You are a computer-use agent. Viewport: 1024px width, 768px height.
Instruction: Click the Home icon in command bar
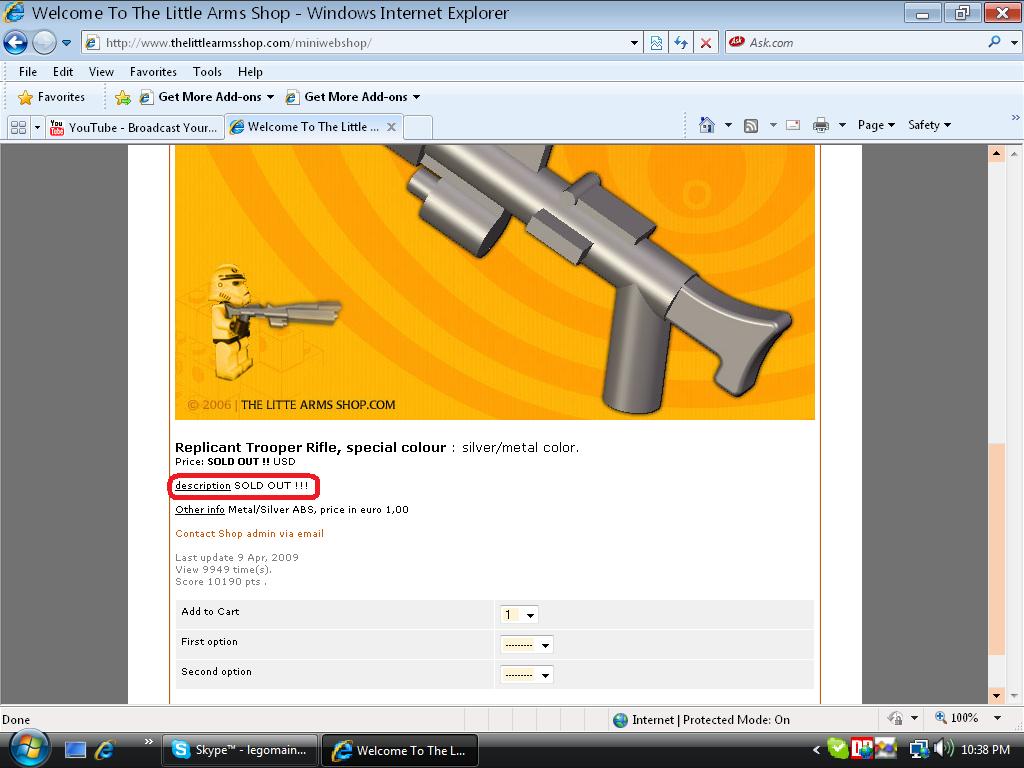coord(707,125)
